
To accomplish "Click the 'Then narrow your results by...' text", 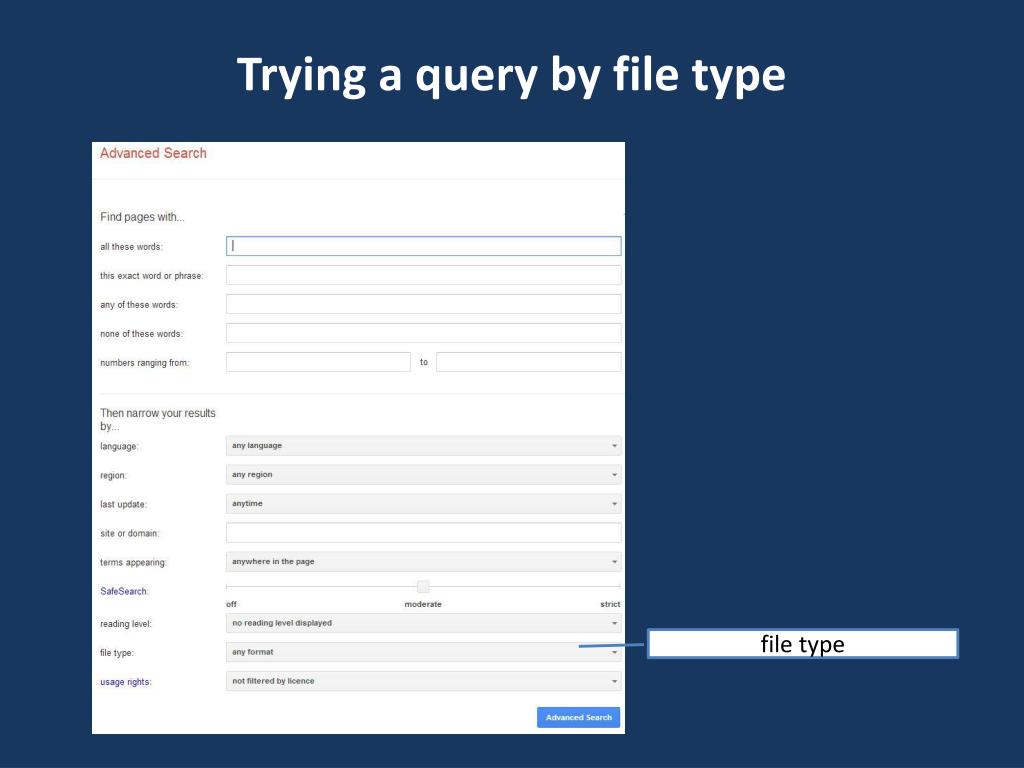I will click(x=157, y=419).
